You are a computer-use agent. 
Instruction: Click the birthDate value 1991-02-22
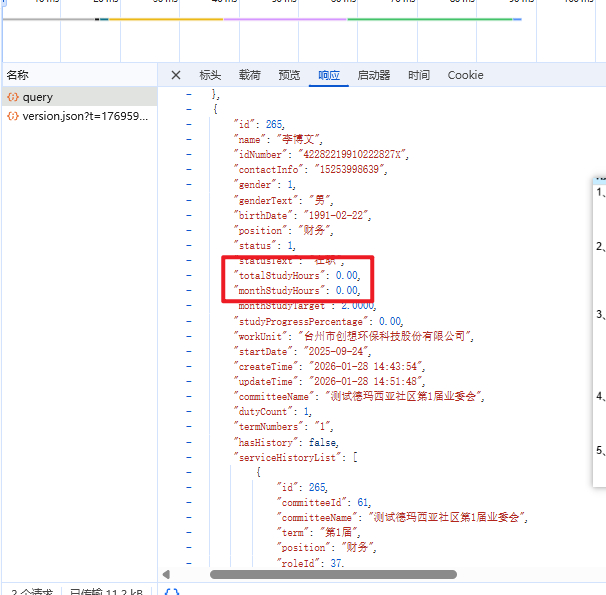336,216
